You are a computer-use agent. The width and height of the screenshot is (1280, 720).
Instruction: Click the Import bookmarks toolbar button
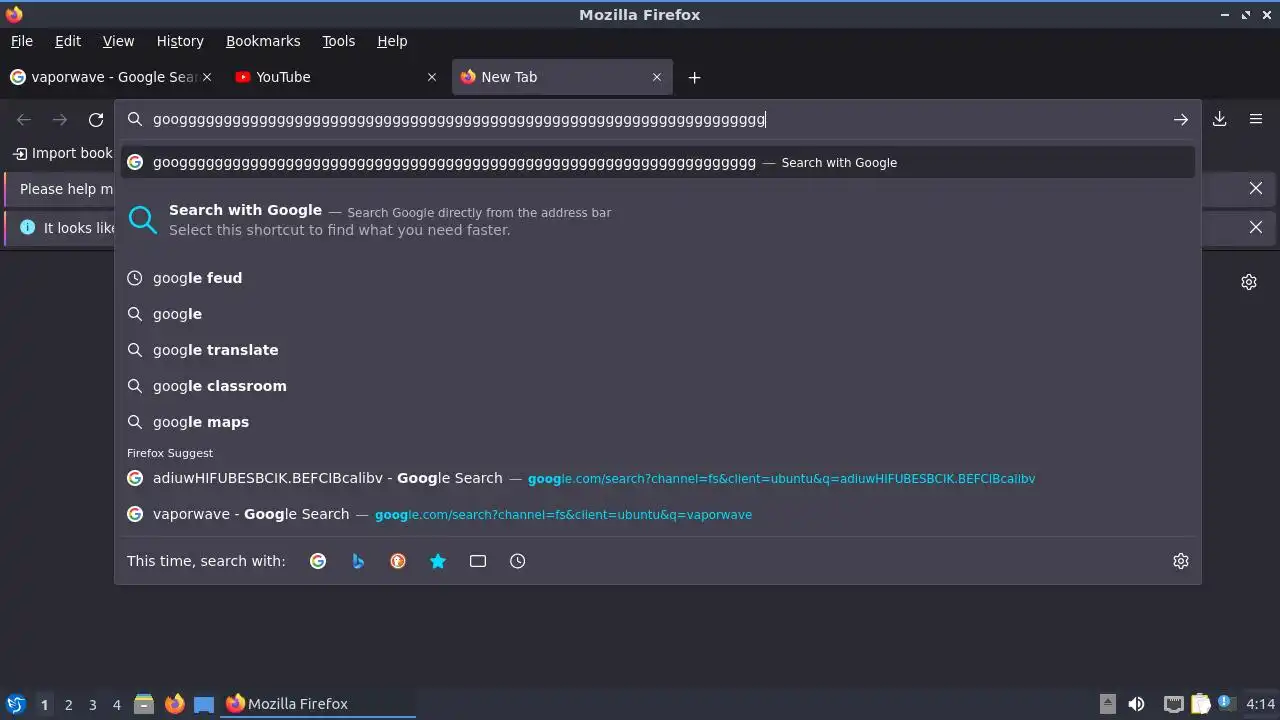click(x=62, y=153)
